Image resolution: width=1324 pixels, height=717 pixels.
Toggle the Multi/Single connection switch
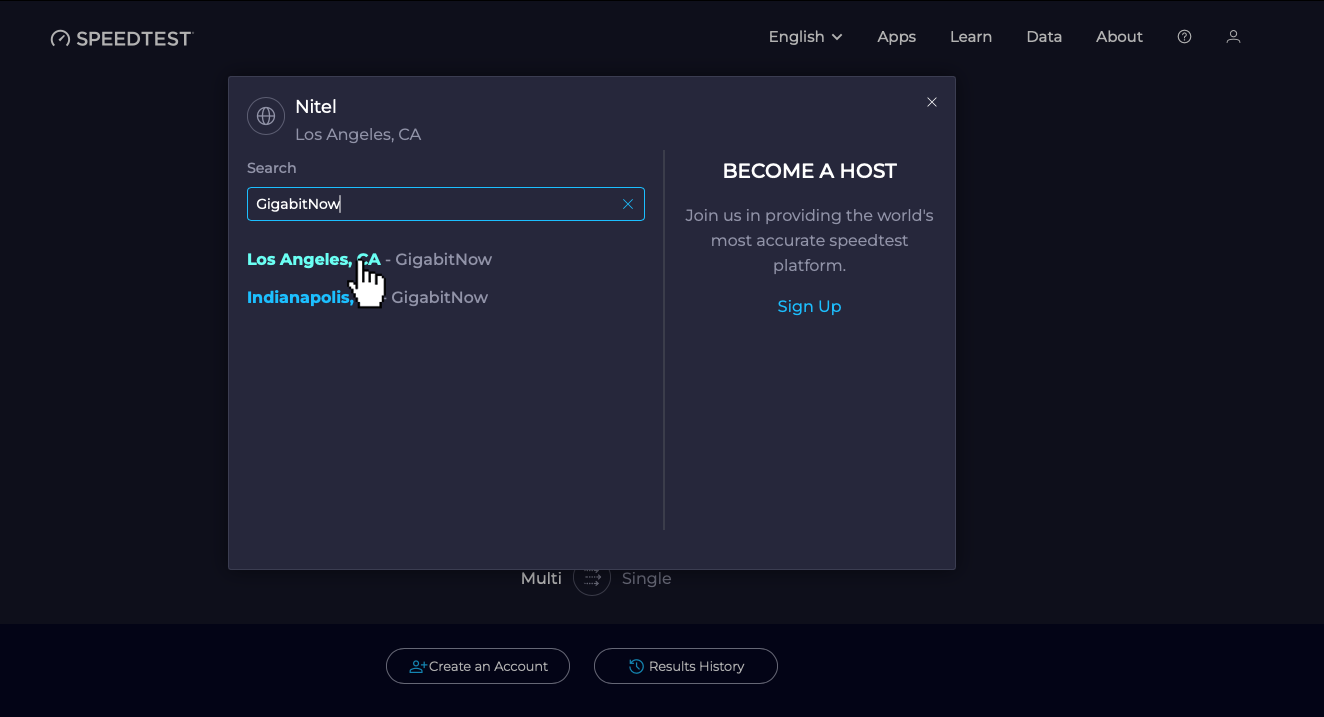click(592, 578)
